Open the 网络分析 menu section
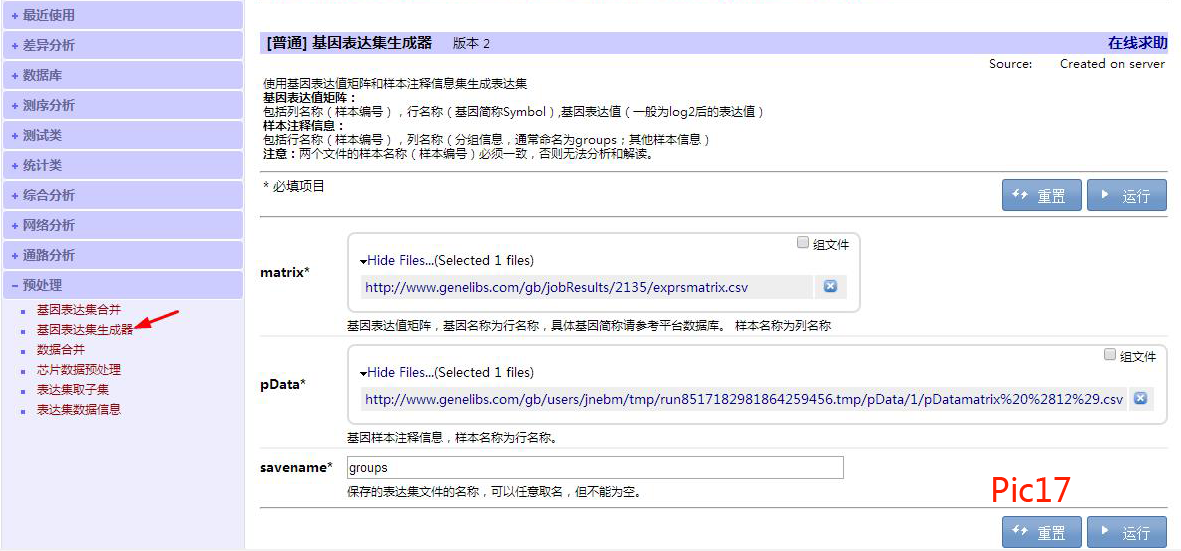The height and width of the screenshot is (551, 1181). pyautogui.click(x=48, y=225)
